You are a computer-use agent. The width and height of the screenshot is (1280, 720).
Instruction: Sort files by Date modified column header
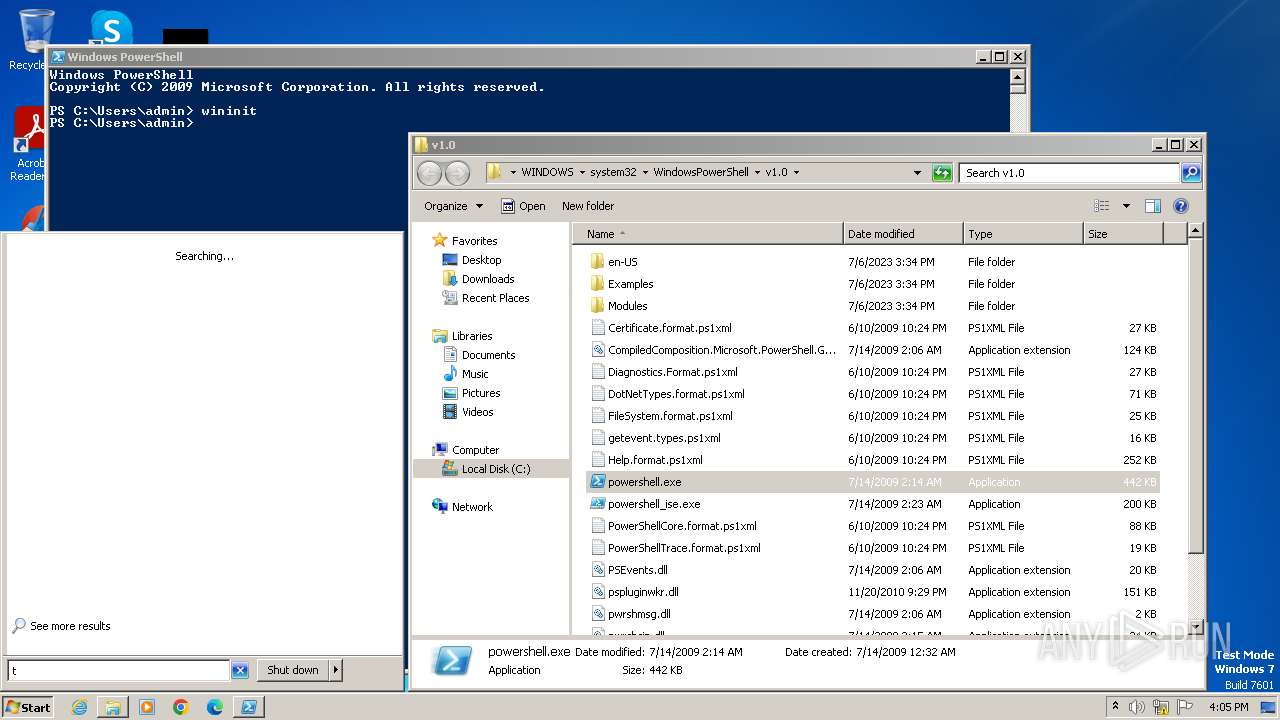(x=903, y=234)
